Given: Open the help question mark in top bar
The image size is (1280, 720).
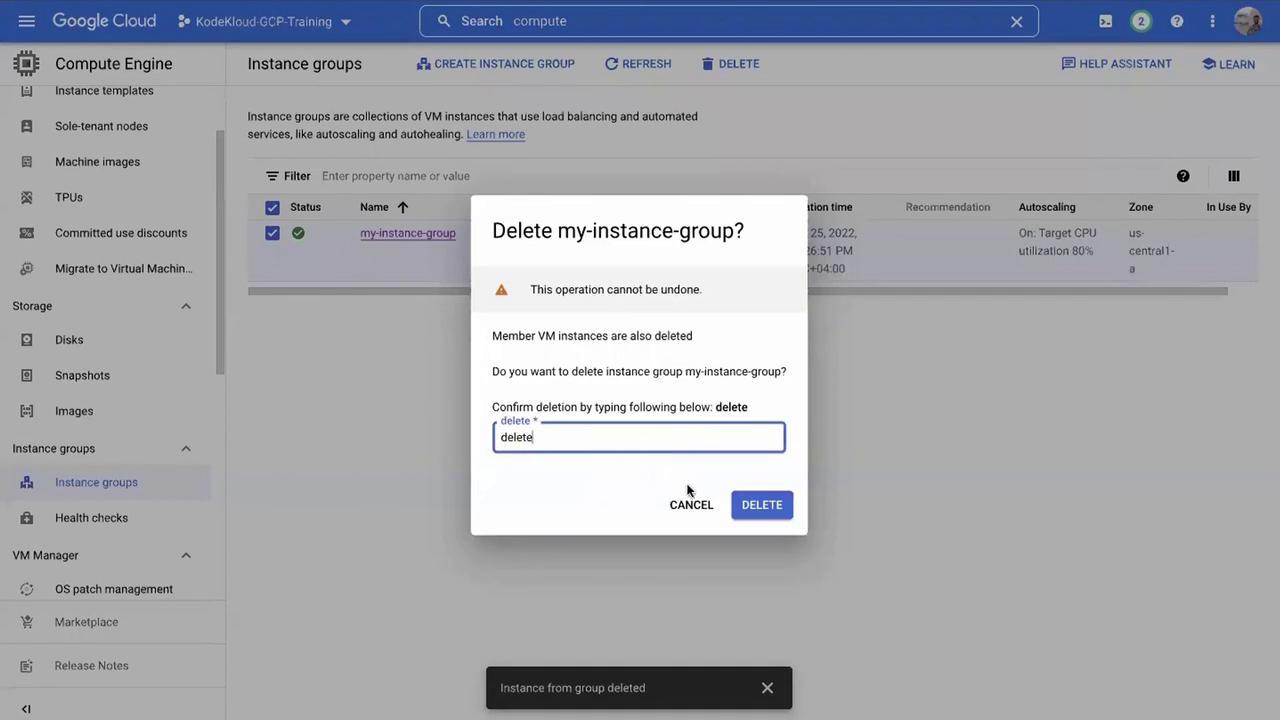Looking at the screenshot, I should click(x=1177, y=21).
